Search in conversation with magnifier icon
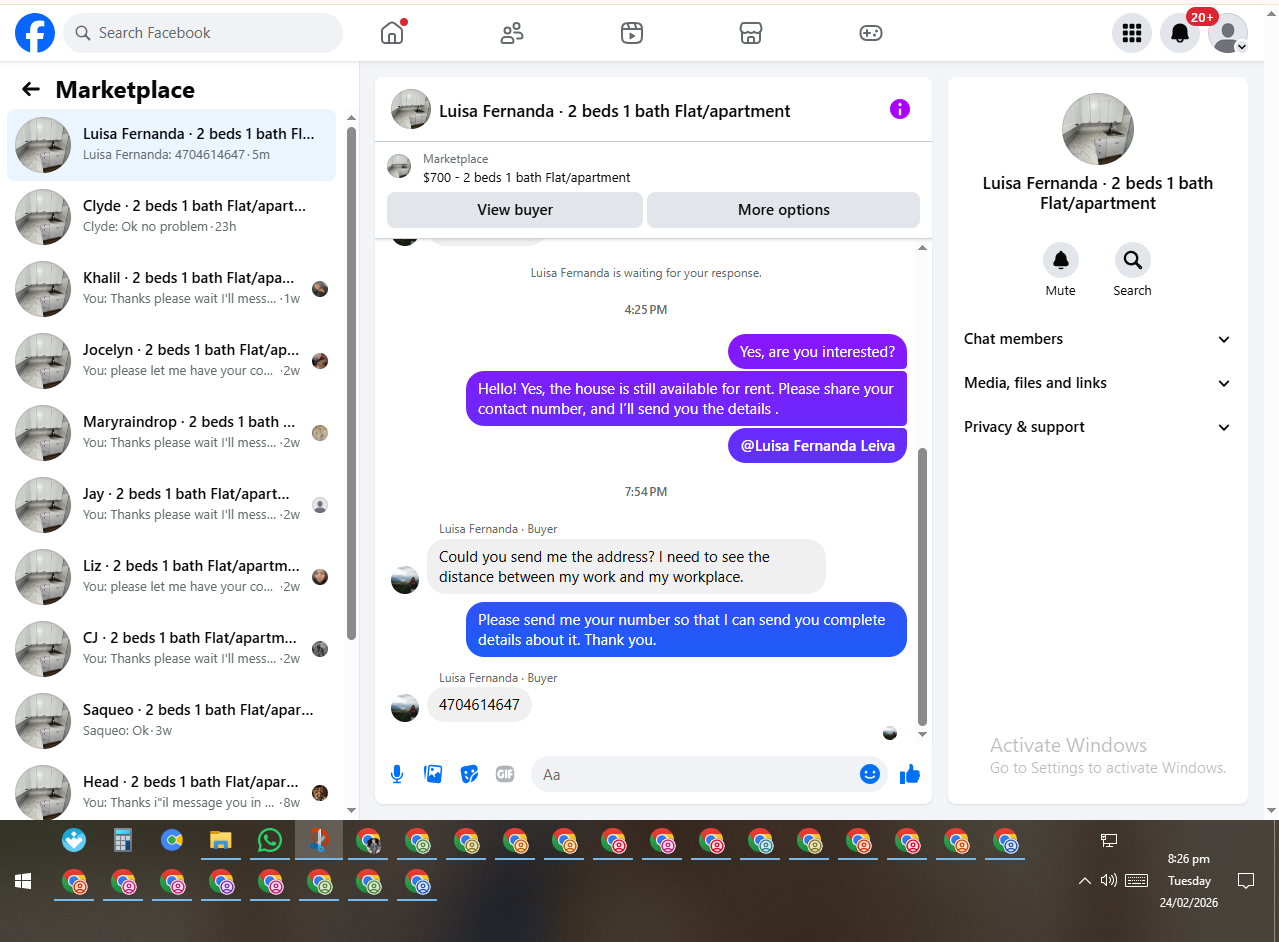The height and width of the screenshot is (942, 1279). pyautogui.click(x=1133, y=260)
